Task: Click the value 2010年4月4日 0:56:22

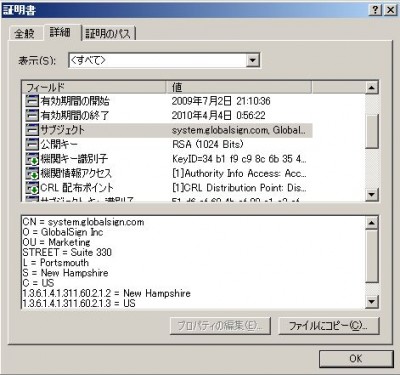Action: (x=219, y=116)
